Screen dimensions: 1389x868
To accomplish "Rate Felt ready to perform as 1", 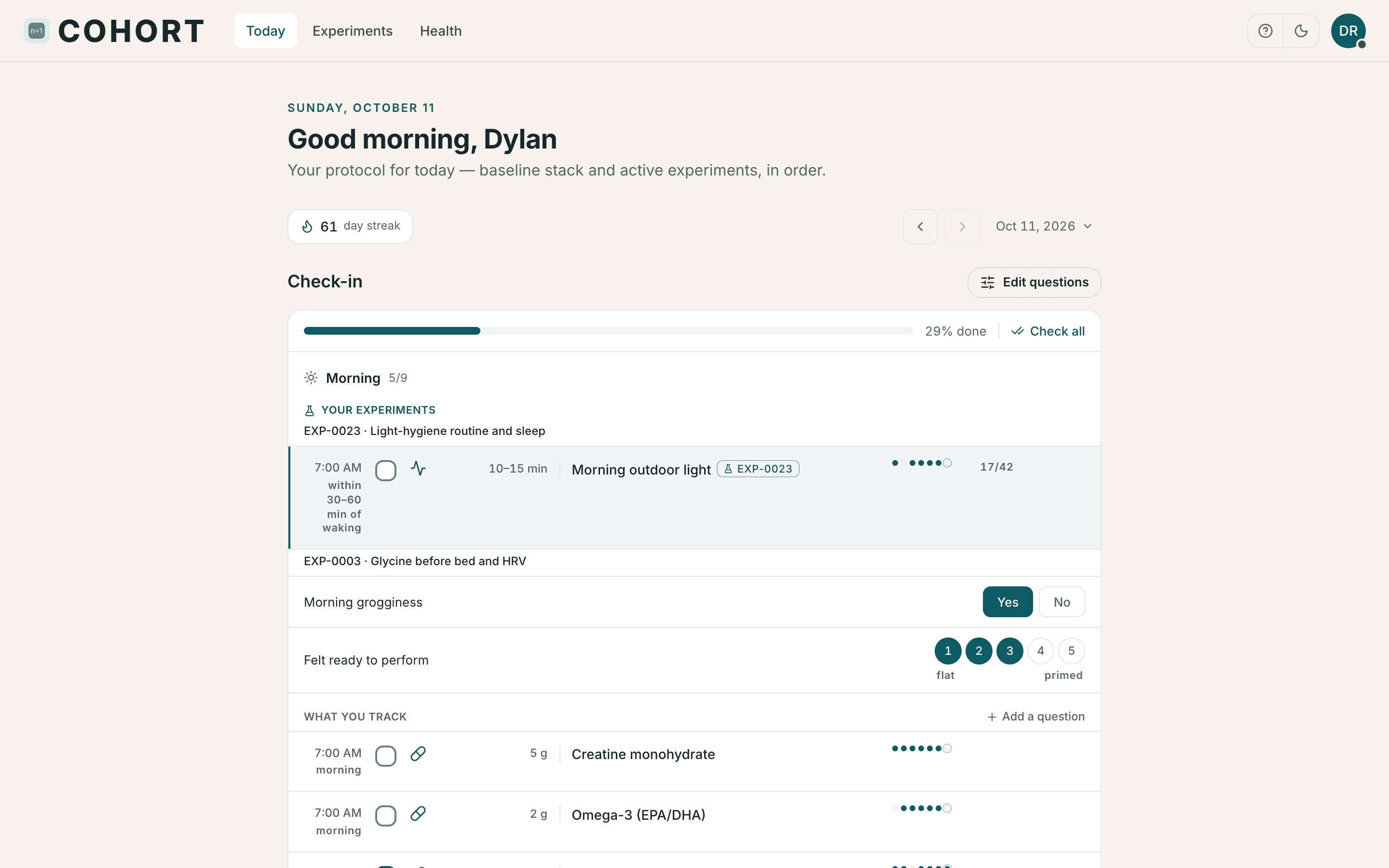I will click(948, 651).
